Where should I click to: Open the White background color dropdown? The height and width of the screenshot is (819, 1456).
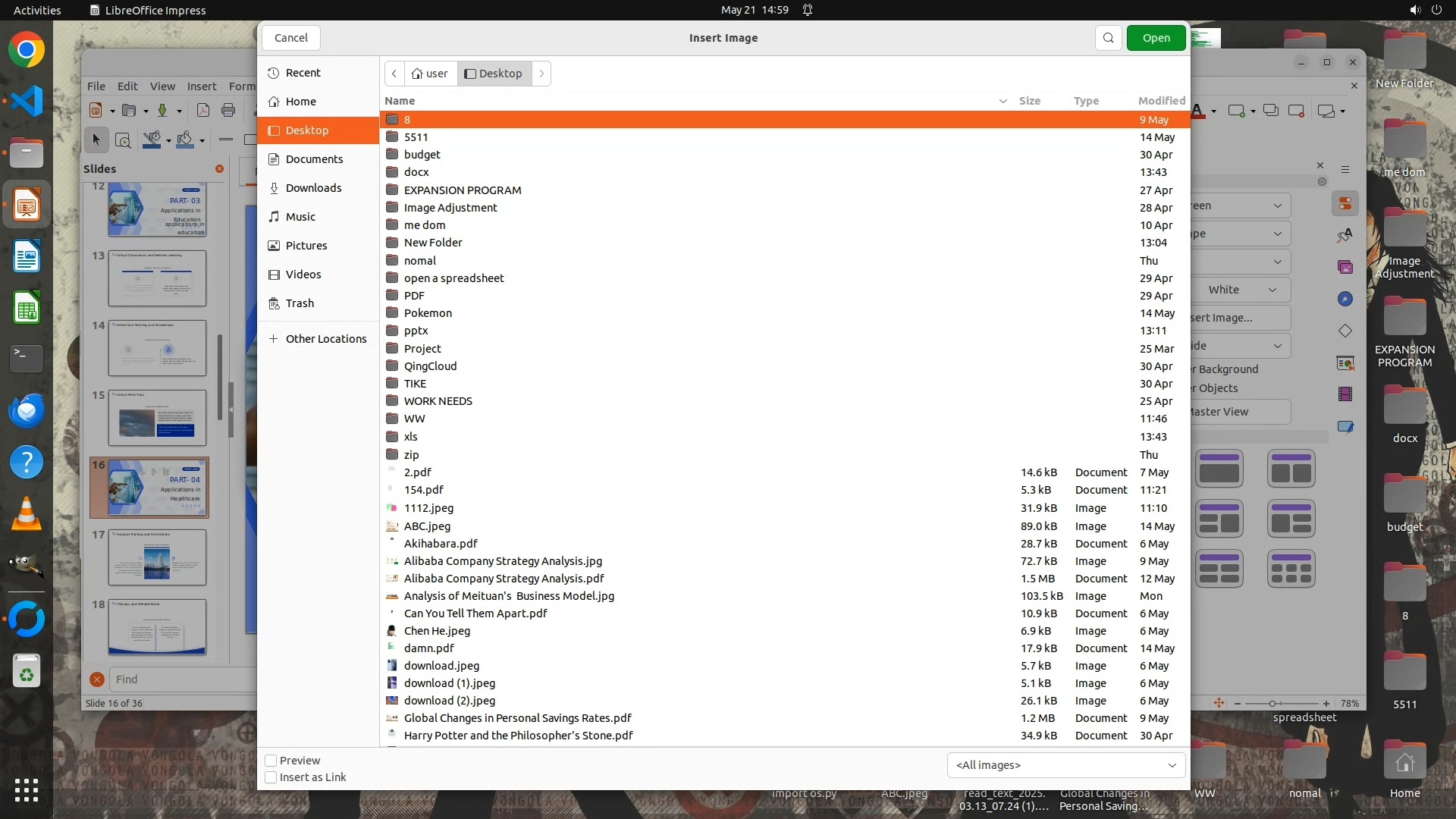(x=1241, y=290)
